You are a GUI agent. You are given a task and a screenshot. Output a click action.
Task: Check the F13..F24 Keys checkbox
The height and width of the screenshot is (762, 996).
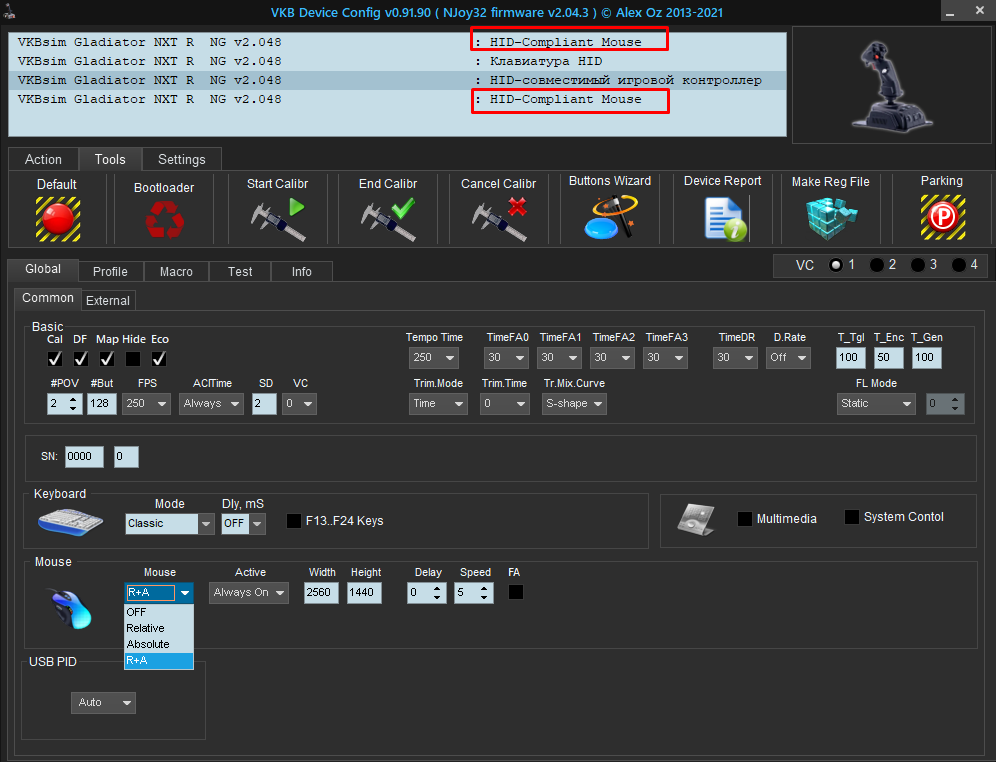[294, 520]
